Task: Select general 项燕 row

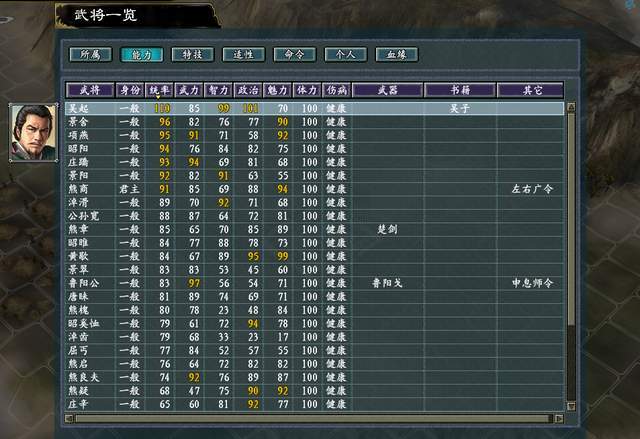Action: point(314,135)
